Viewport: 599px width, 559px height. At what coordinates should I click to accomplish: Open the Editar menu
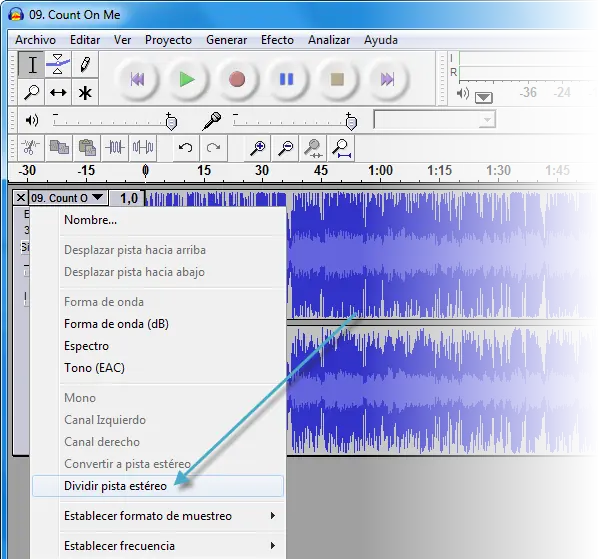pyautogui.click(x=85, y=40)
